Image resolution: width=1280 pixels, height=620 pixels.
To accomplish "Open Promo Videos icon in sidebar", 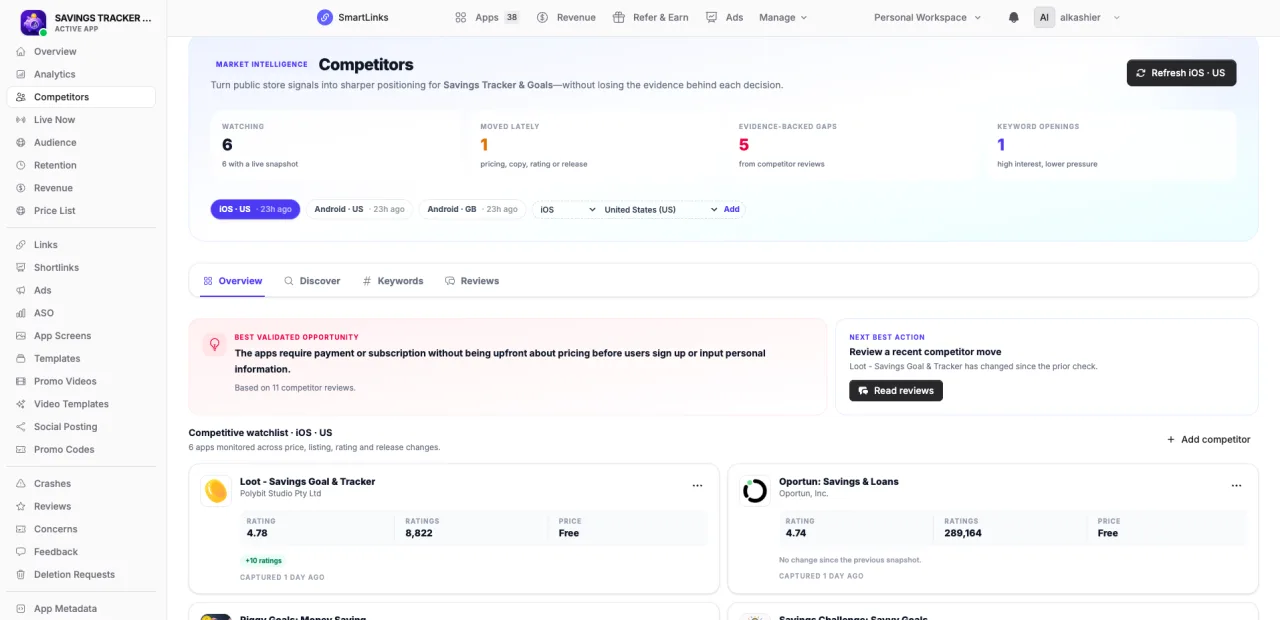I will pyautogui.click(x=22, y=381).
